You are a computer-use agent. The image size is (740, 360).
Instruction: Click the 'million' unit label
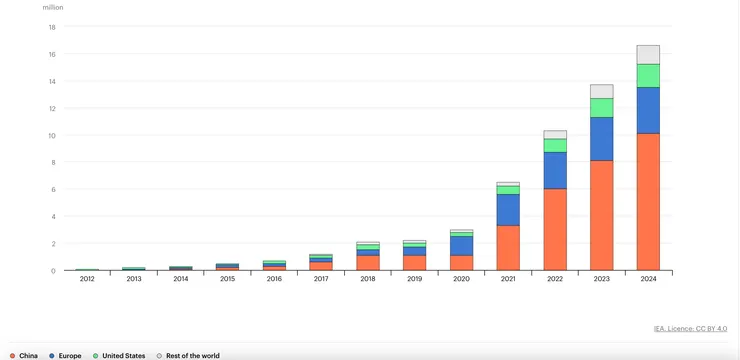pos(53,8)
